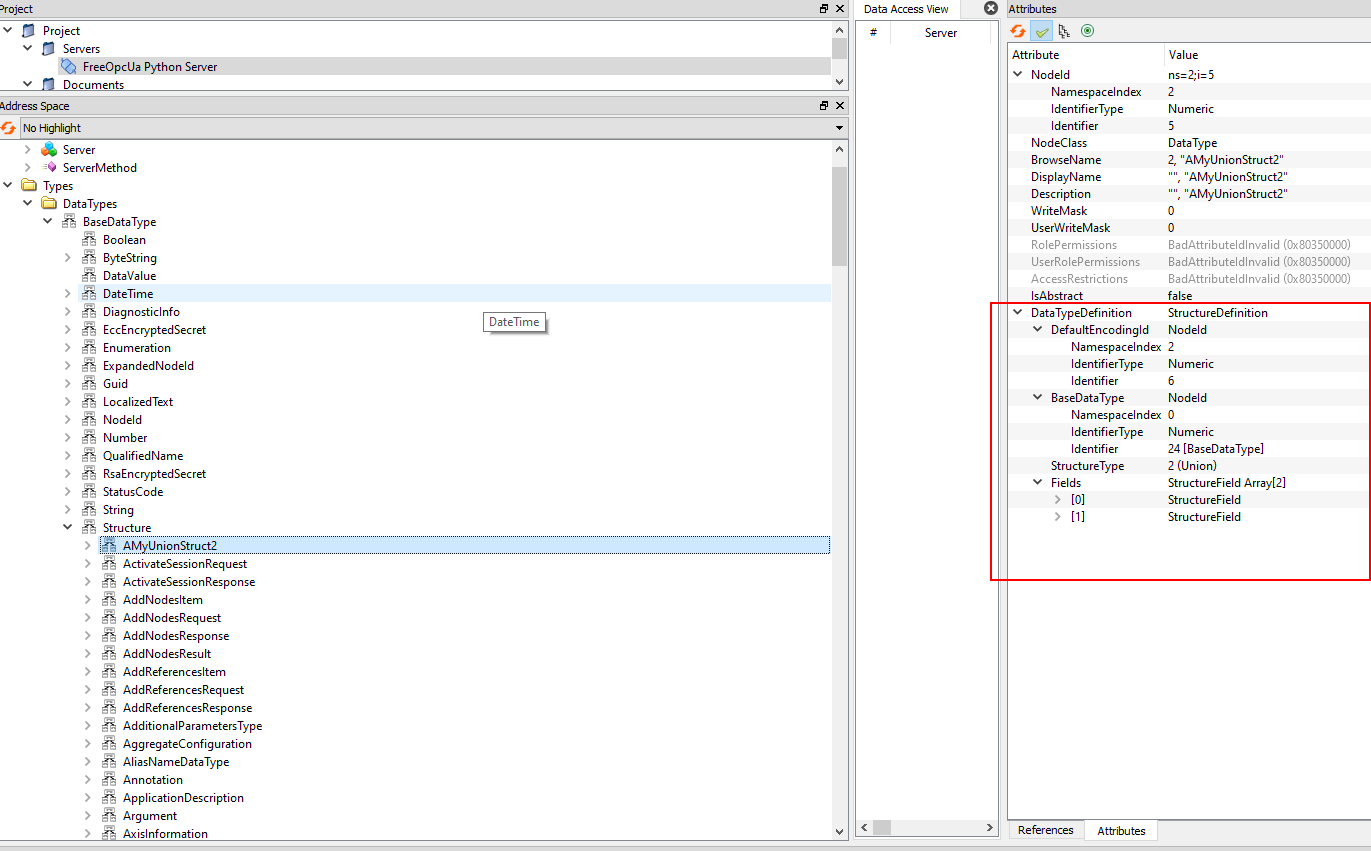
Task: Click the DataValue datatype icon
Action: (89, 276)
